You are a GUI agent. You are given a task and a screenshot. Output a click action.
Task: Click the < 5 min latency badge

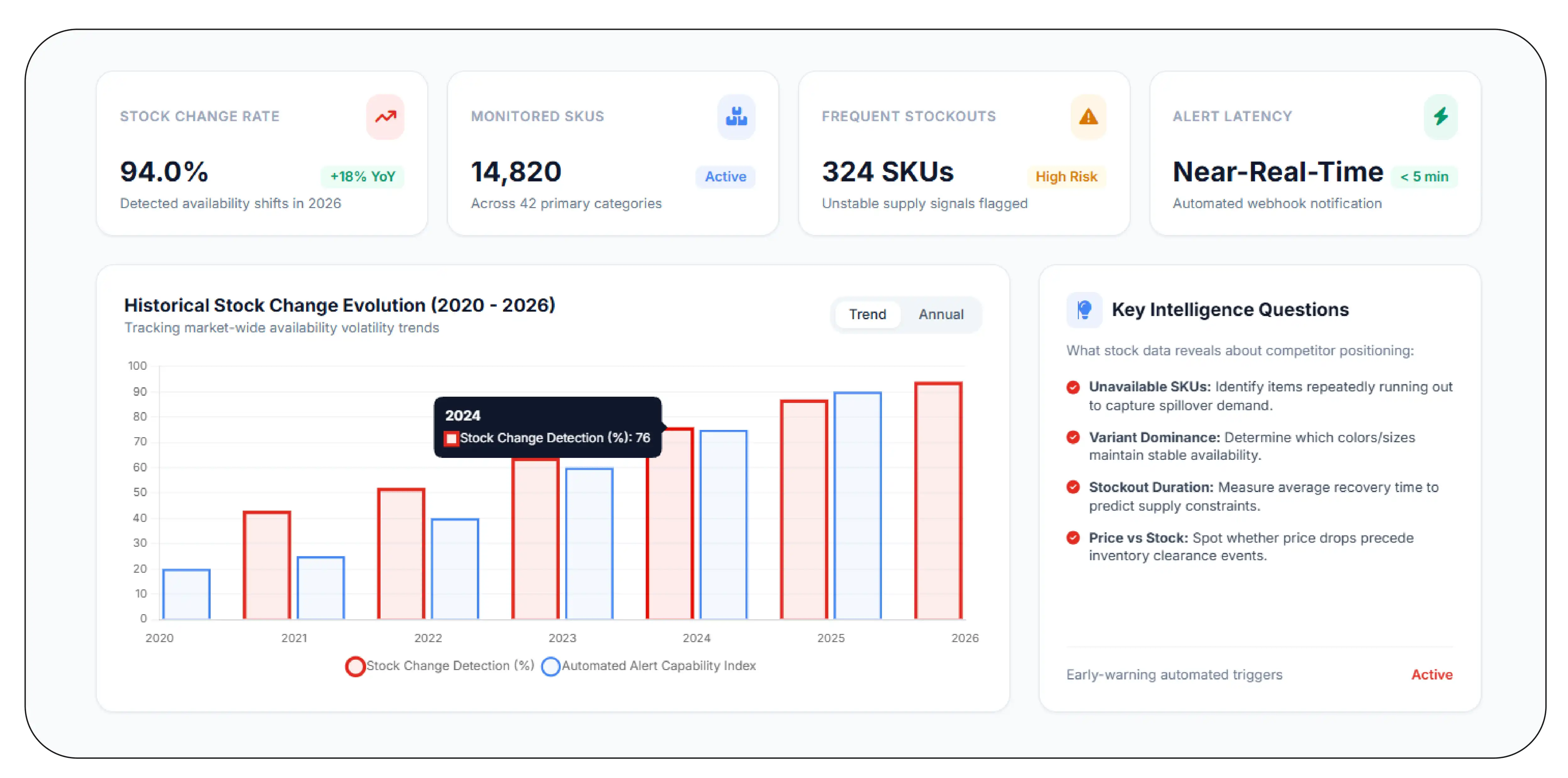(x=1424, y=176)
